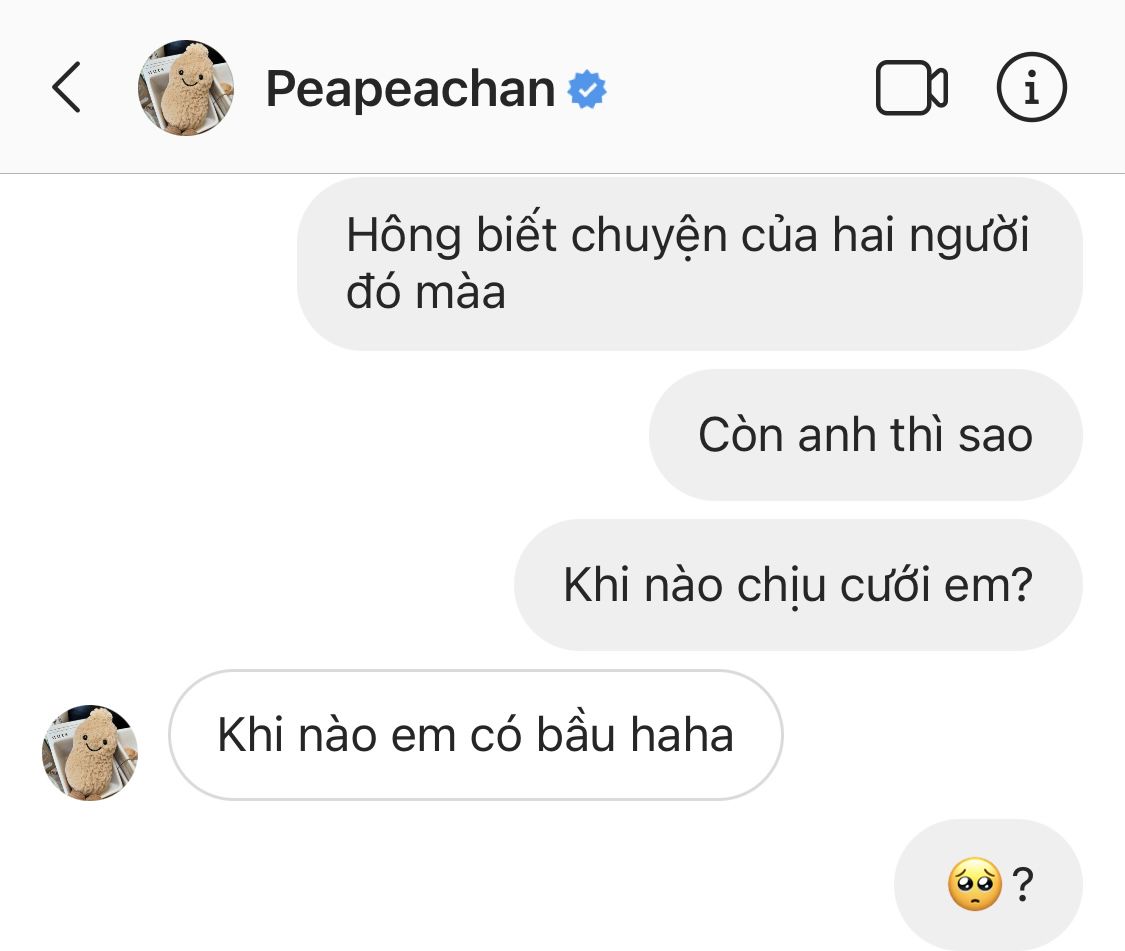Click the question mark after the emoji
The image size is (1125, 951).
pos(1022,884)
